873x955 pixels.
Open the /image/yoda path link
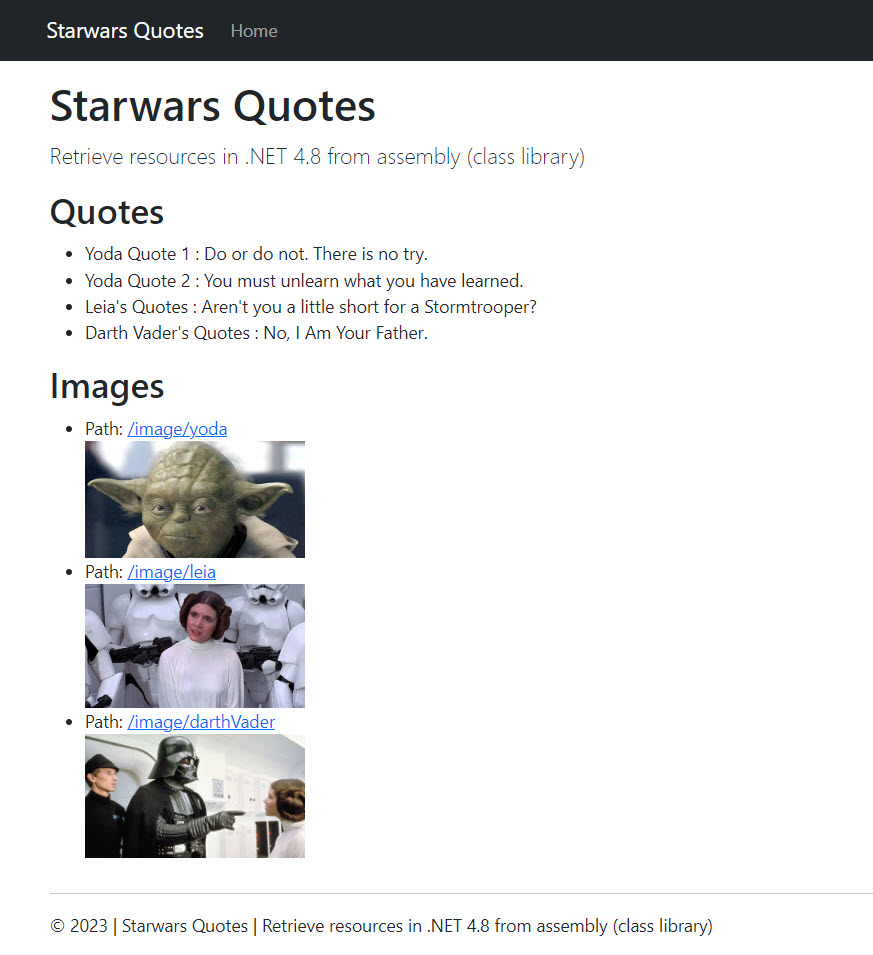click(177, 429)
